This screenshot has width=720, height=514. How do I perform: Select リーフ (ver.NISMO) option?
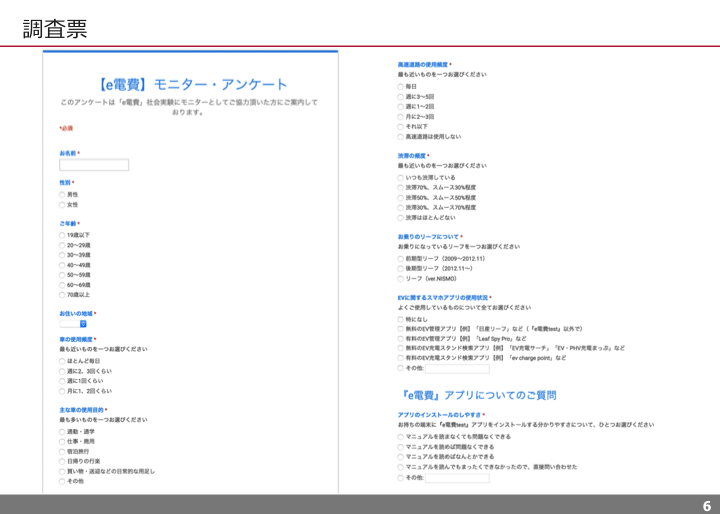[x=400, y=279]
